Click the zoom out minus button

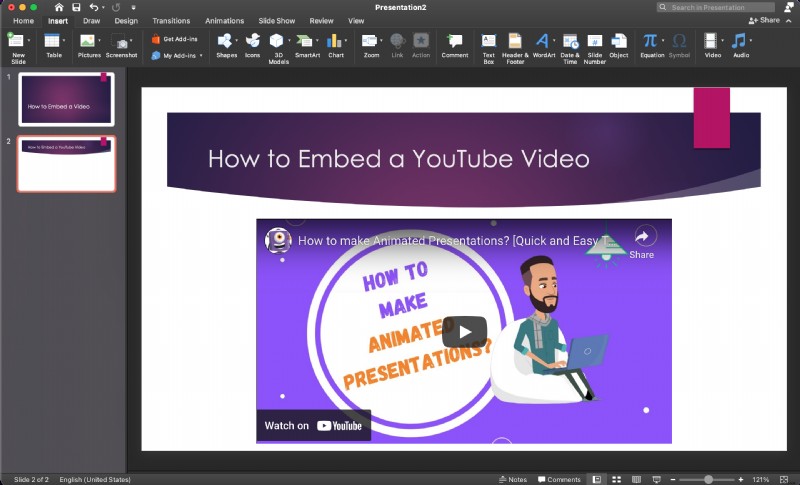pyautogui.click(x=673, y=479)
